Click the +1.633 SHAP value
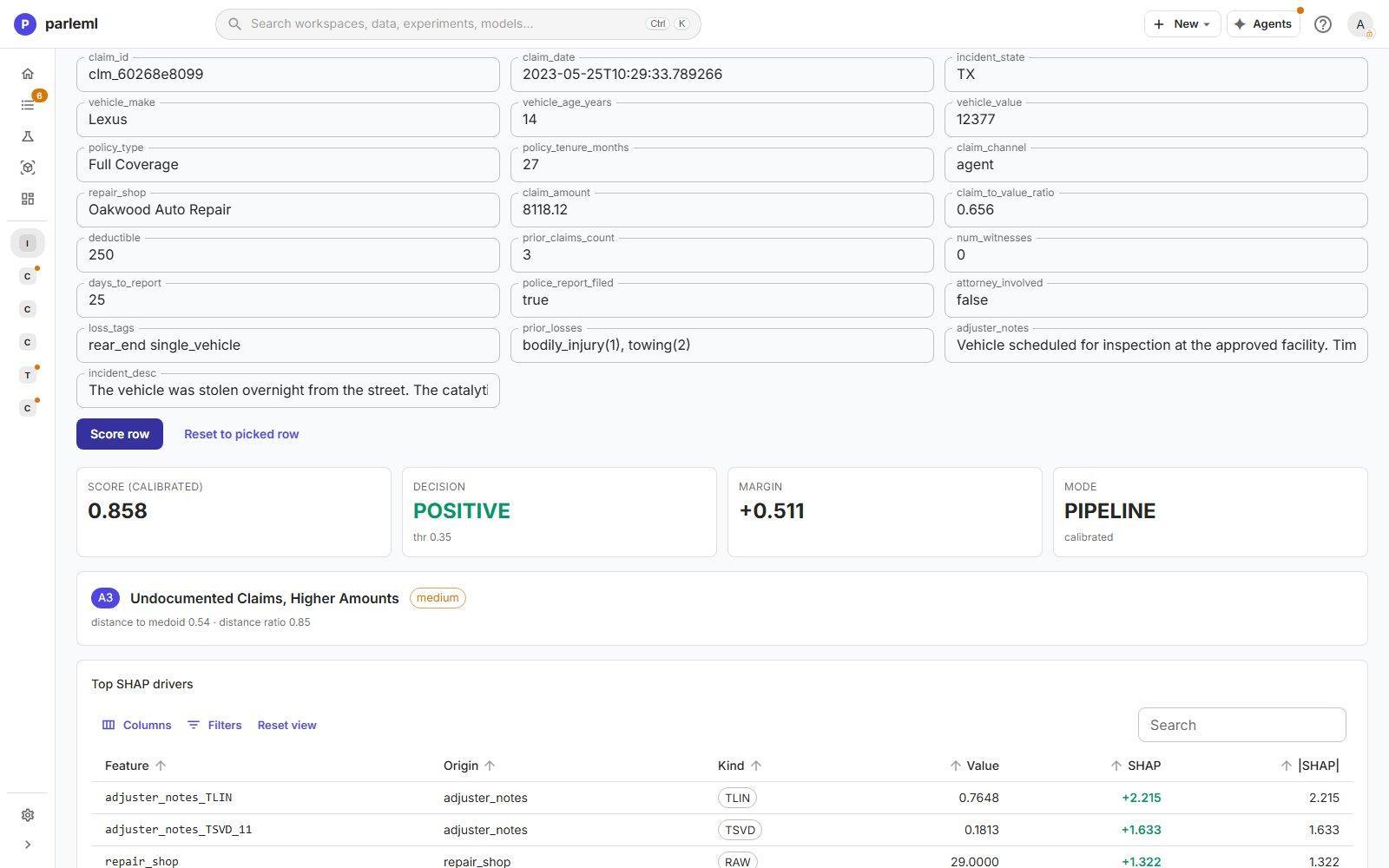 [x=1141, y=830]
